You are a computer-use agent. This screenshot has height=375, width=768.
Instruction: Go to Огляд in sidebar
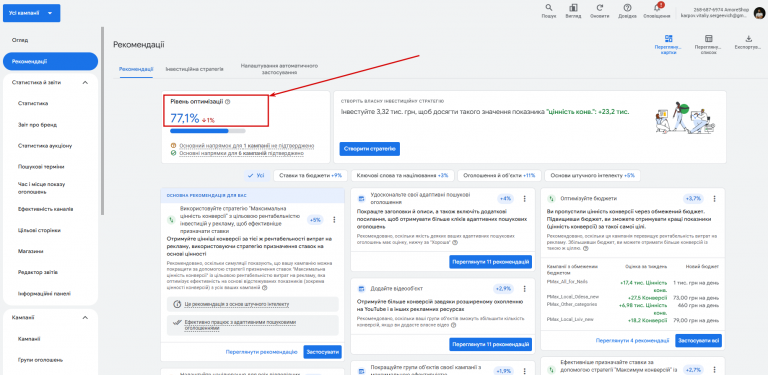coord(20,40)
